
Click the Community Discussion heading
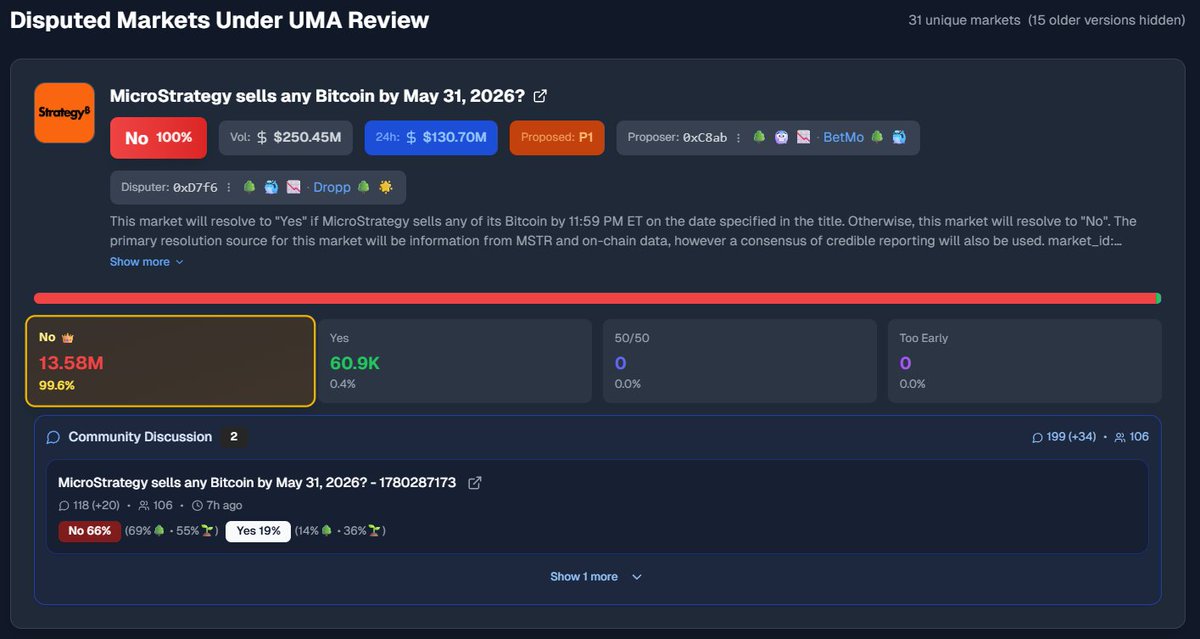[140, 437]
